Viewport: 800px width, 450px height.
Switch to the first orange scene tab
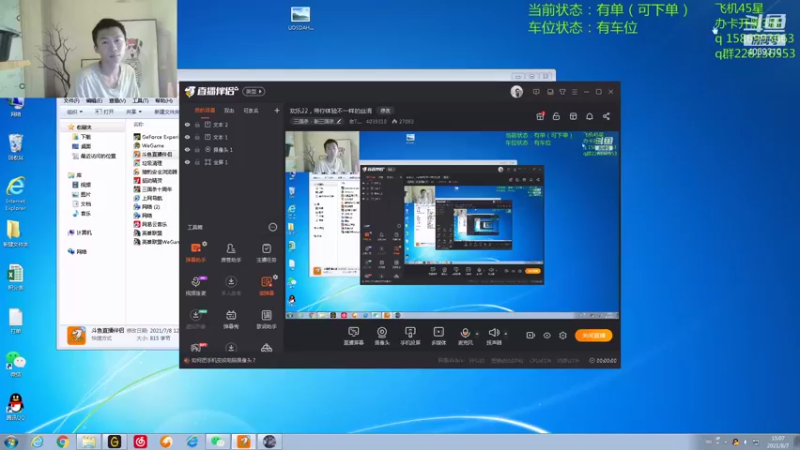(205, 111)
